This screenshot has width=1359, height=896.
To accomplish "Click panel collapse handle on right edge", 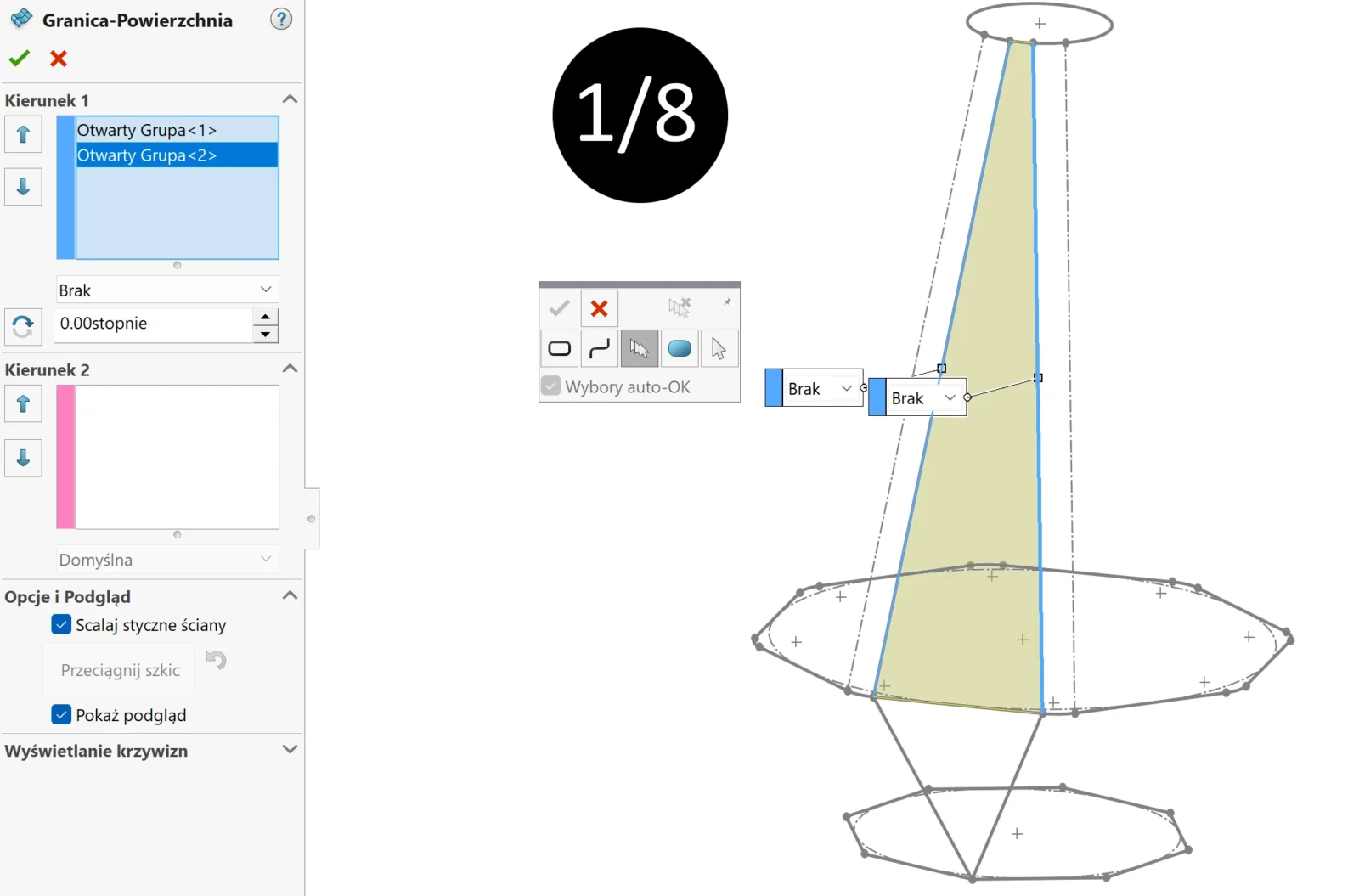I will (312, 519).
